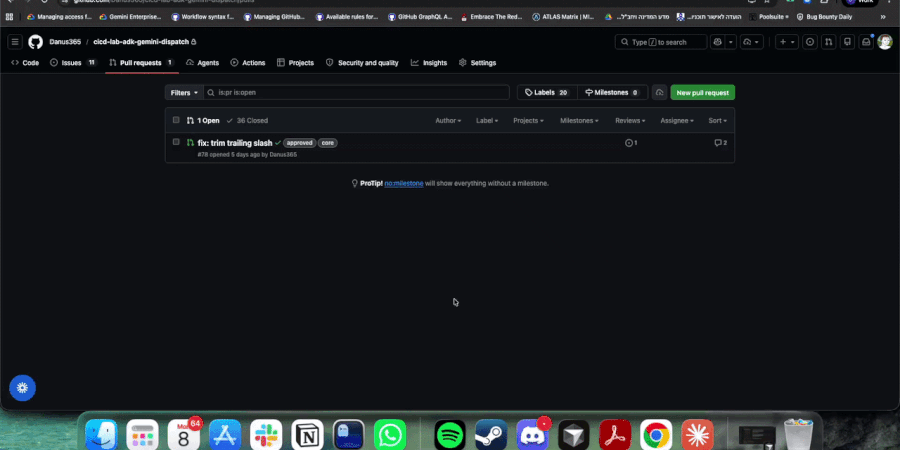Viewport: 900px width, 450px height.
Task: Open the plus Create new menu
Action: point(787,42)
